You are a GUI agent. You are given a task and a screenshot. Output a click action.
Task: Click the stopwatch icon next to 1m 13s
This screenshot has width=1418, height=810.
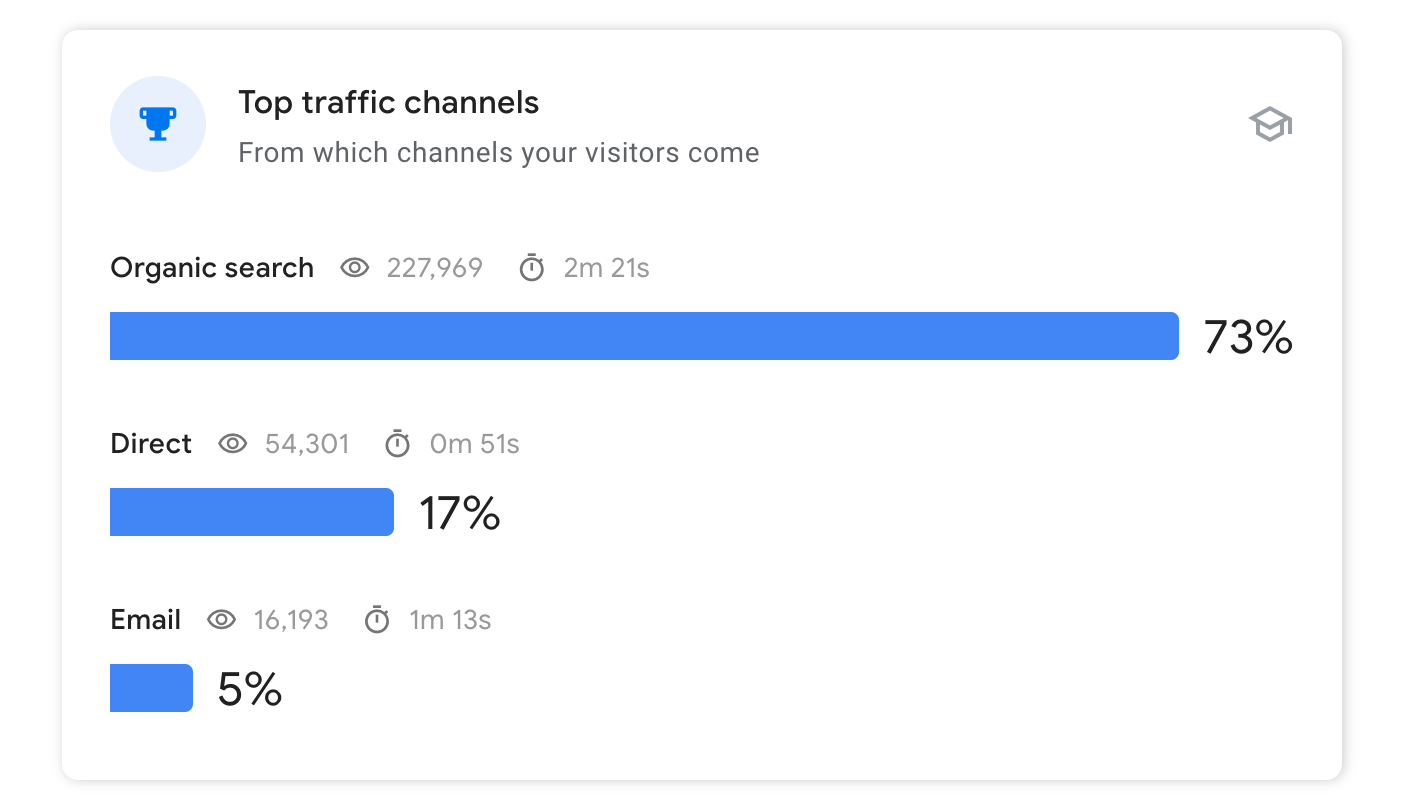point(377,620)
